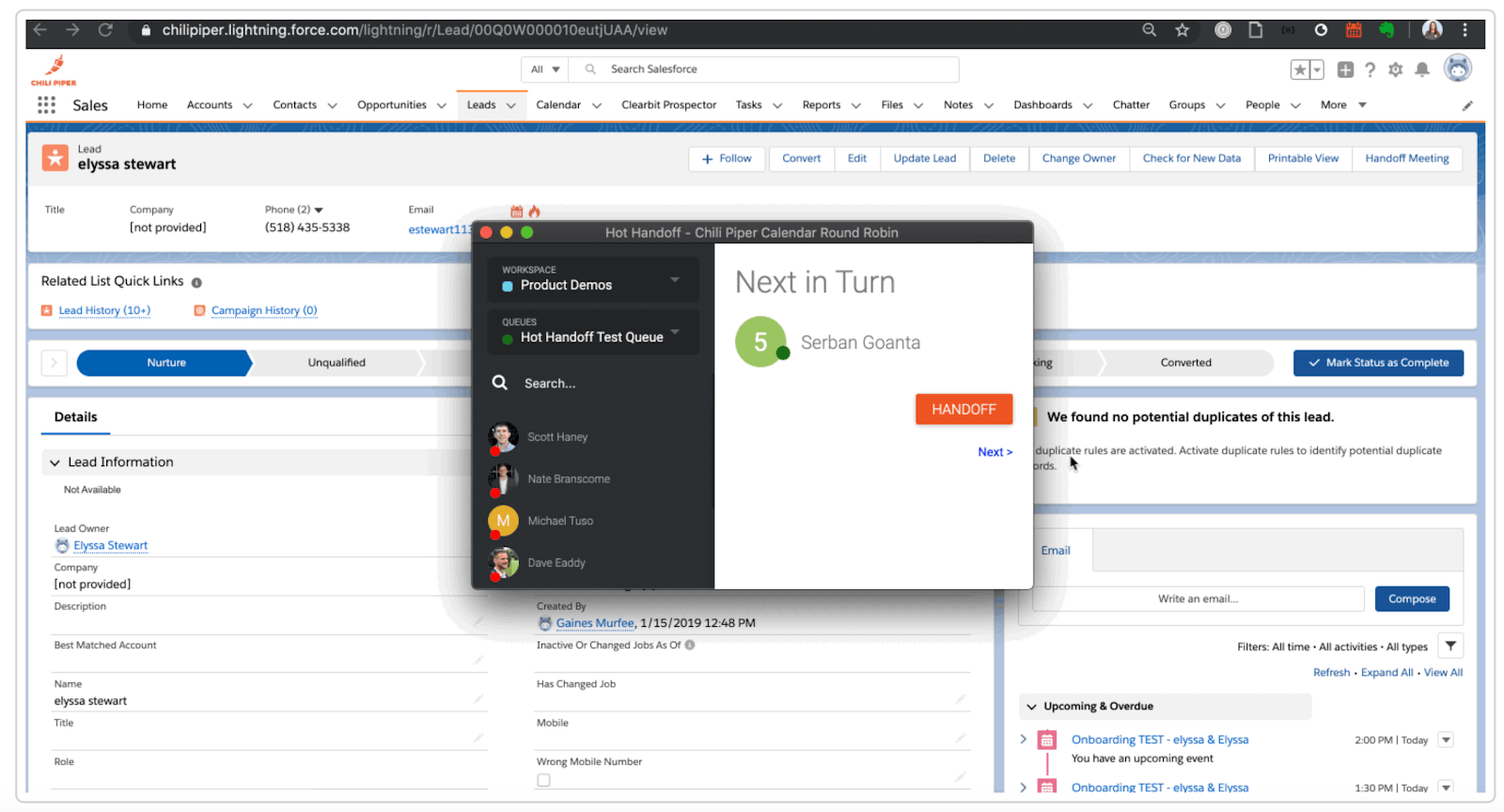Open the Workspace Product Demos dropdown
The width and height of the screenshot is (1504, 812).
pos(593,279)
